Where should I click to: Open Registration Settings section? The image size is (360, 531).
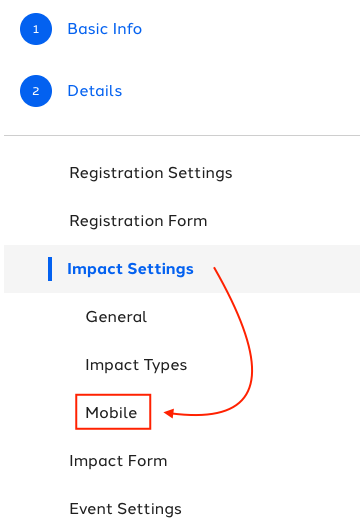151,173
